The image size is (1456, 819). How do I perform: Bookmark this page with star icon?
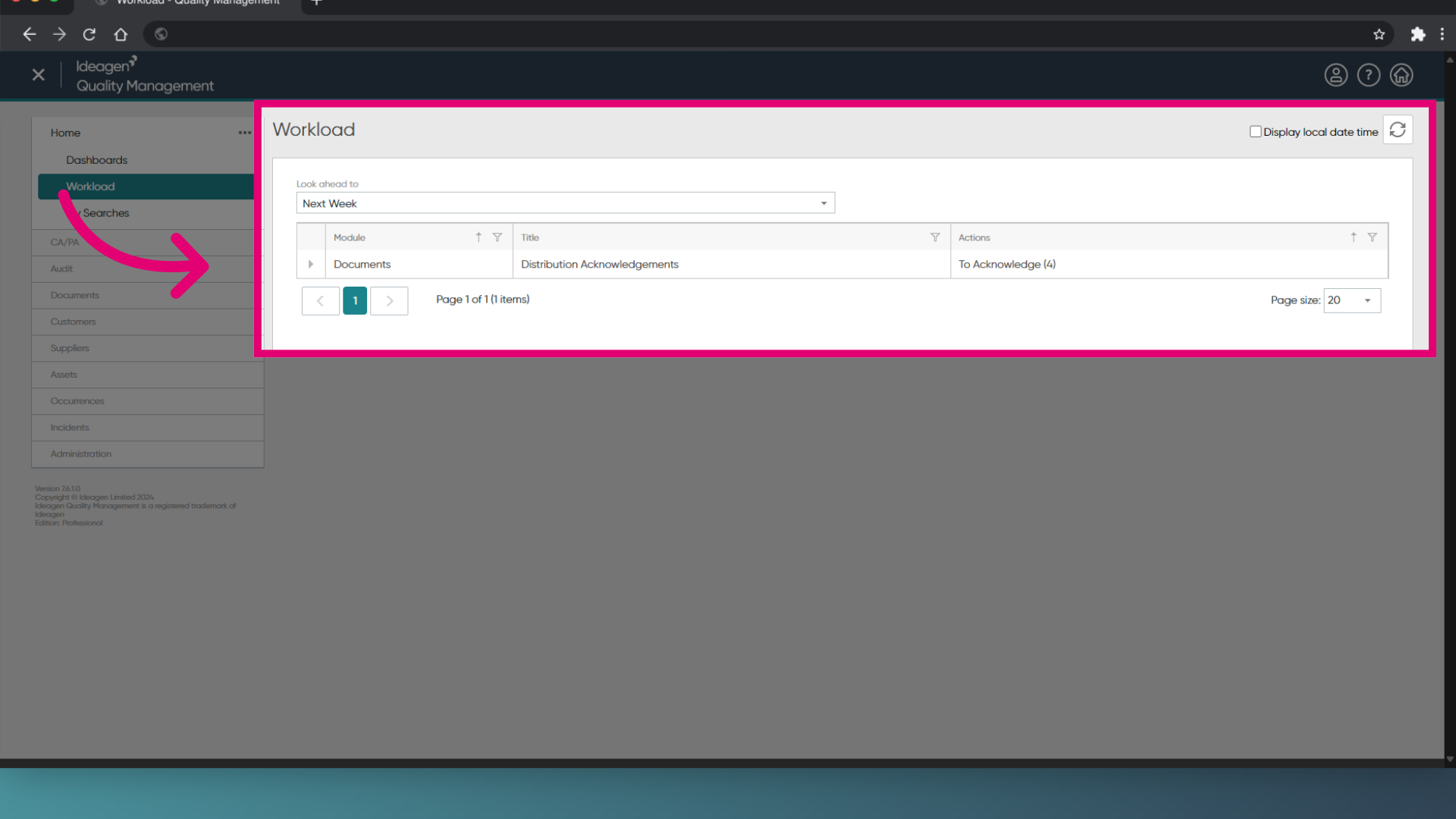[1379, 34]
